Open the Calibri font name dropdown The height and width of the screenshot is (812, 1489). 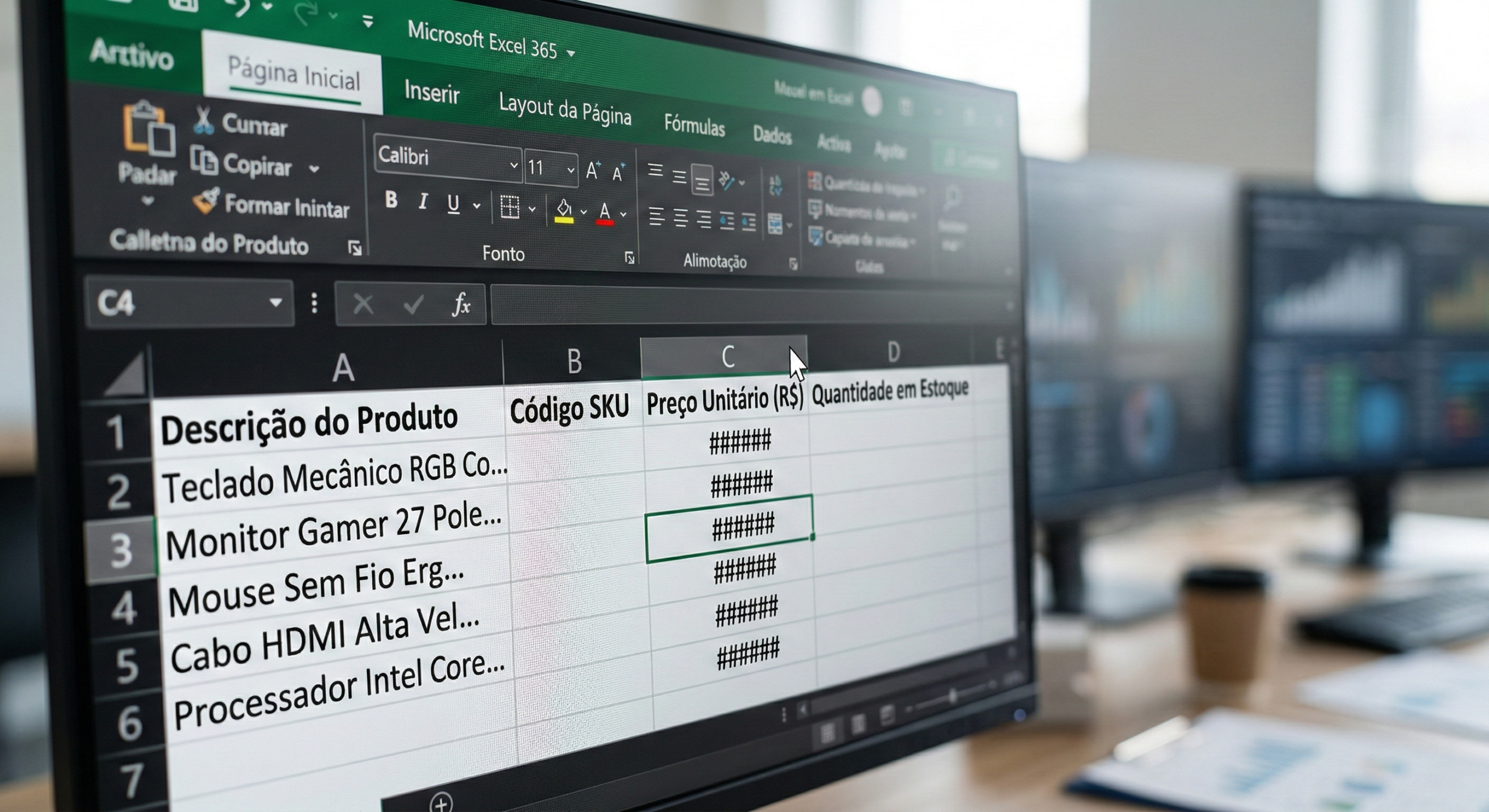coord(514,165)
